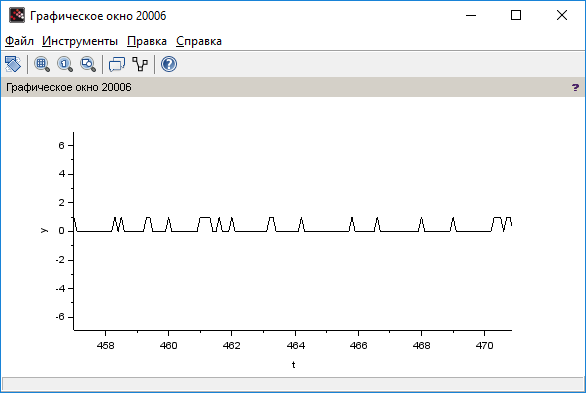Select the Rotate tool in the toolbar
This screenshot has width=586, height=393.
click(13, 64)
